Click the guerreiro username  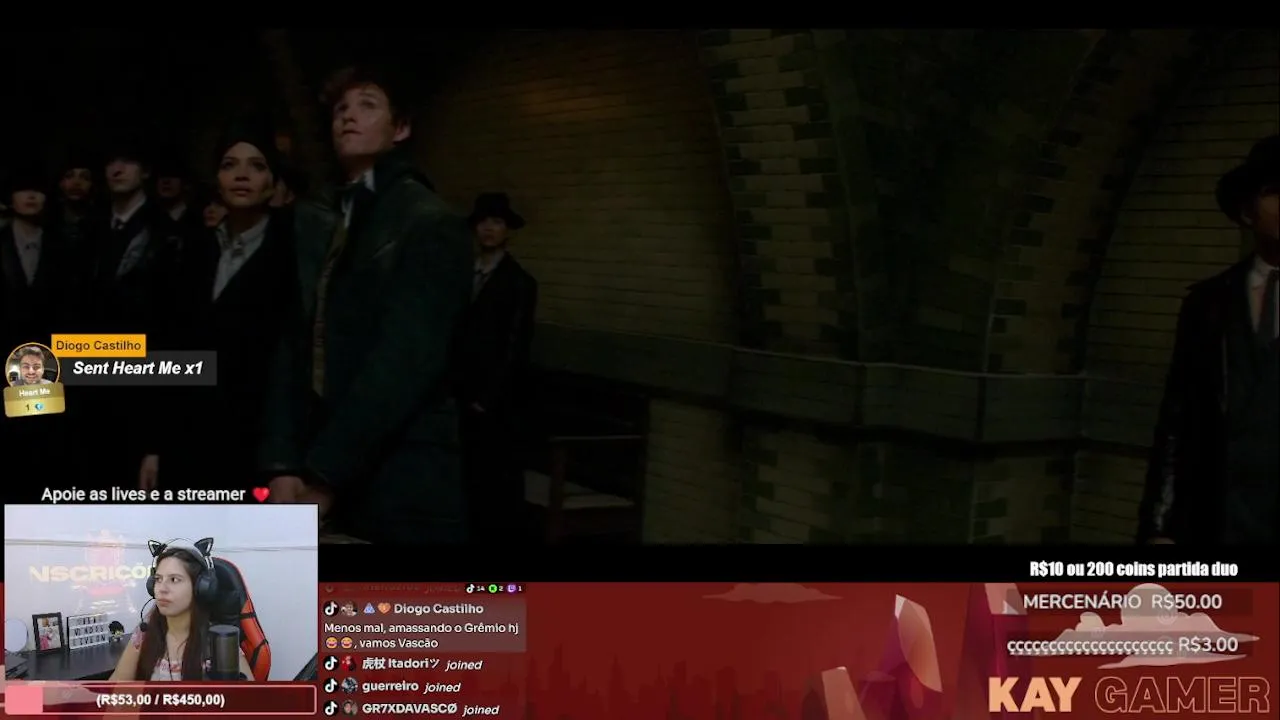390,687
